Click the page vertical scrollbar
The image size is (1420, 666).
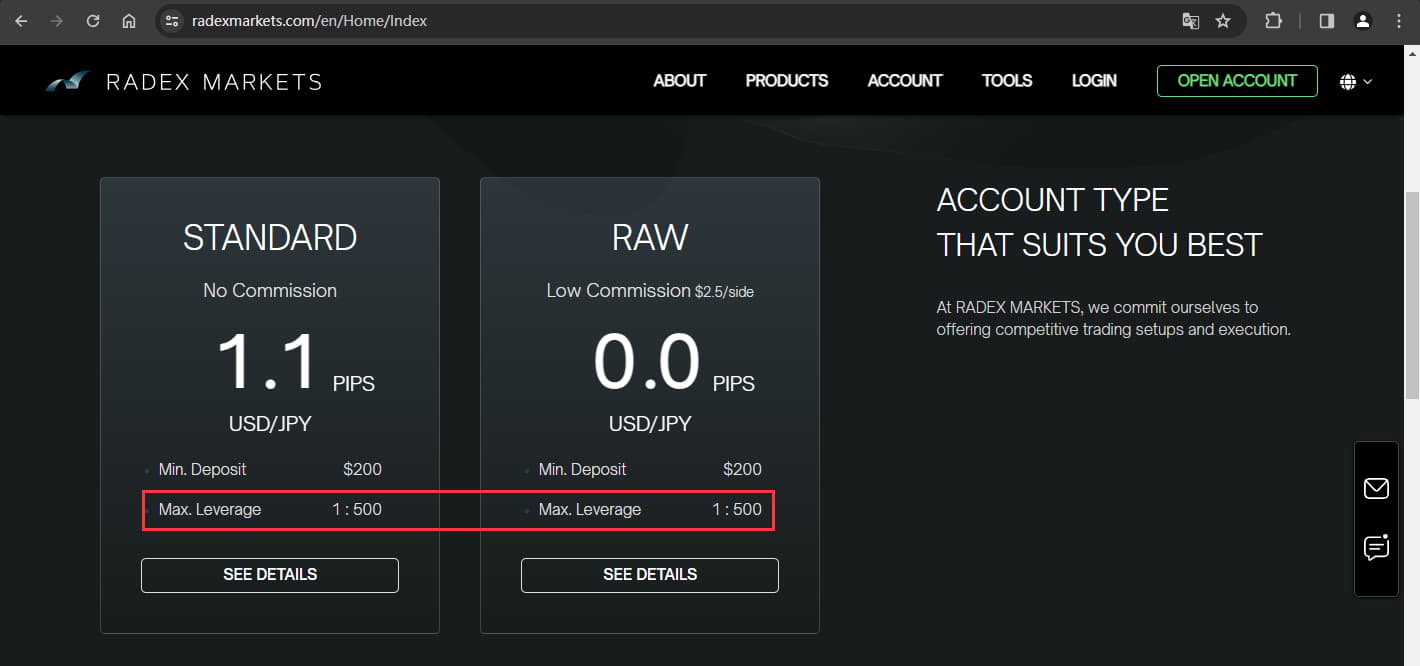[x=1412, y=296]
